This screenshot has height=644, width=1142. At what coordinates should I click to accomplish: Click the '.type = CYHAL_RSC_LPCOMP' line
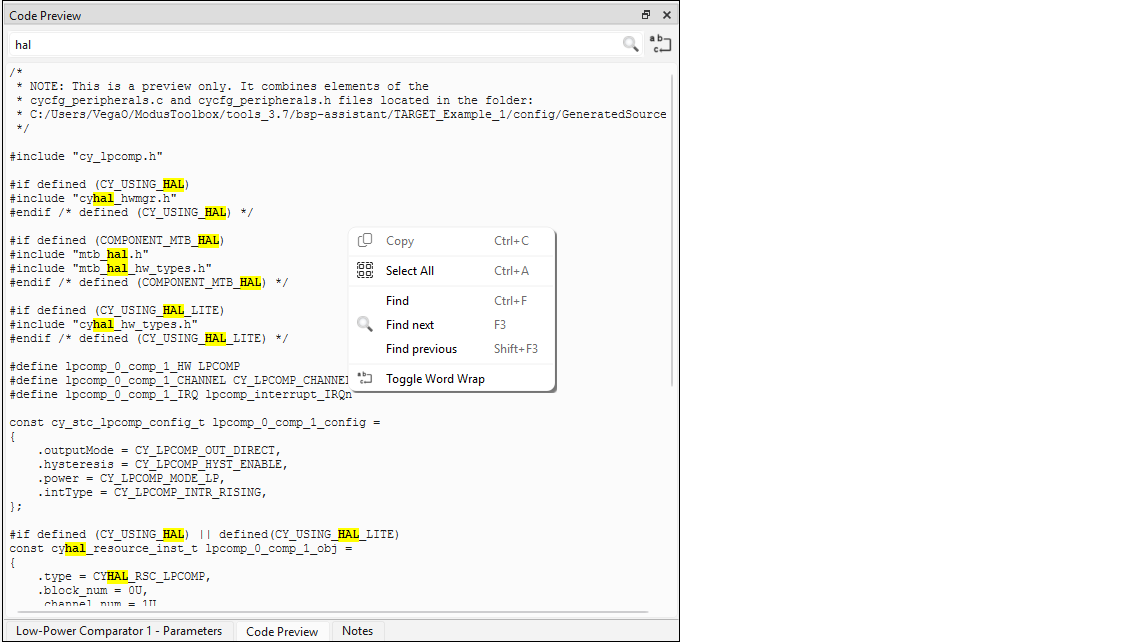coord(124,576)
